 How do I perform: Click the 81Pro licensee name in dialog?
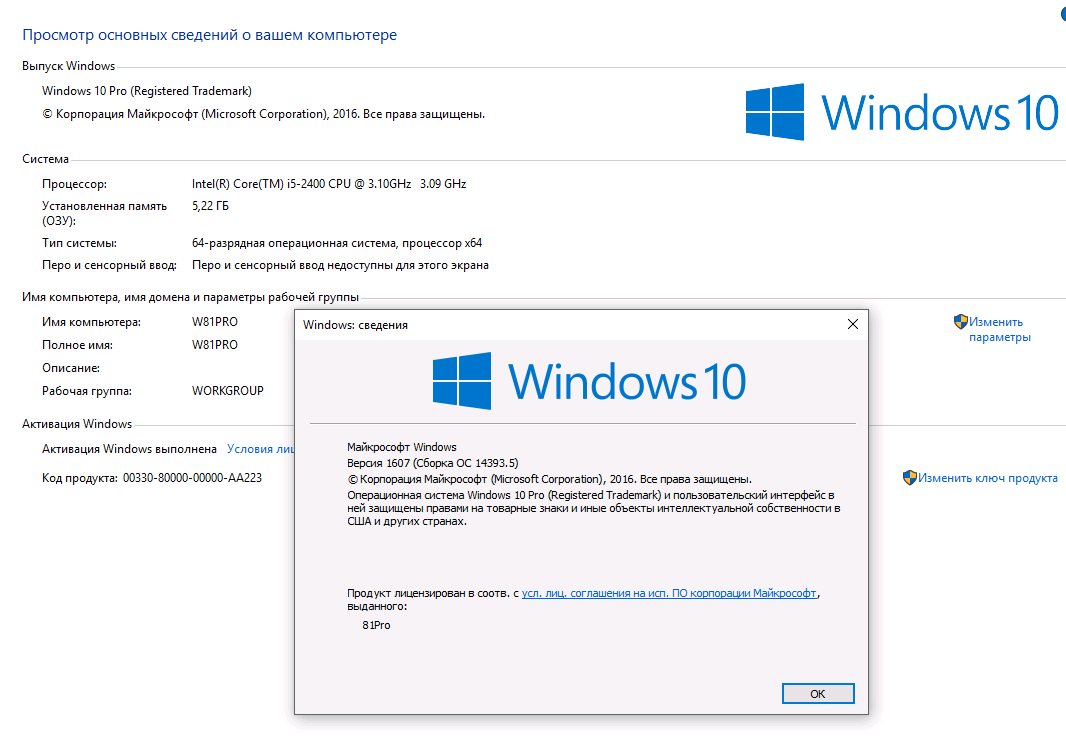(377, 625)
